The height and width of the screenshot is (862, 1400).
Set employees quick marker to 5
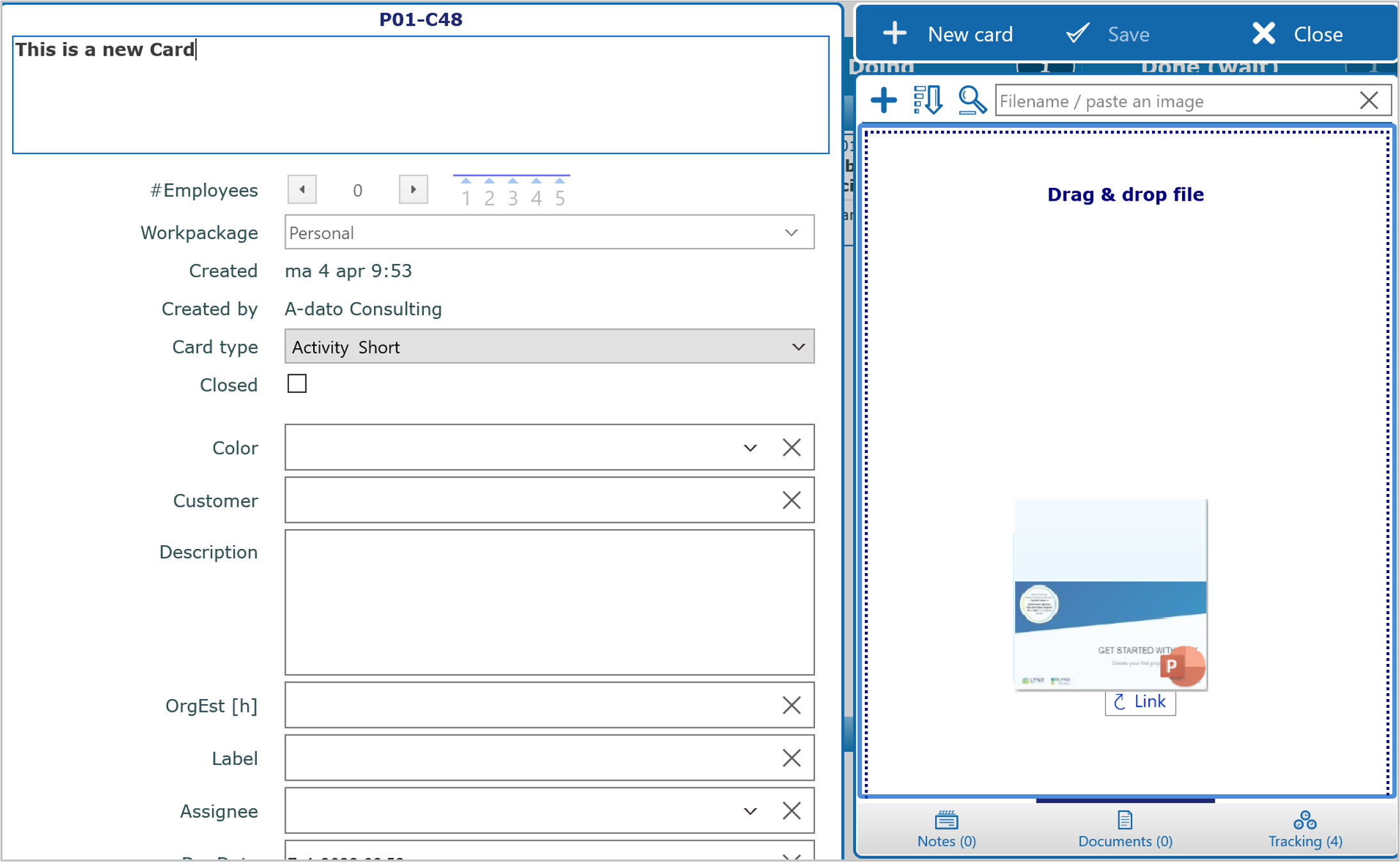pos(560,193)
